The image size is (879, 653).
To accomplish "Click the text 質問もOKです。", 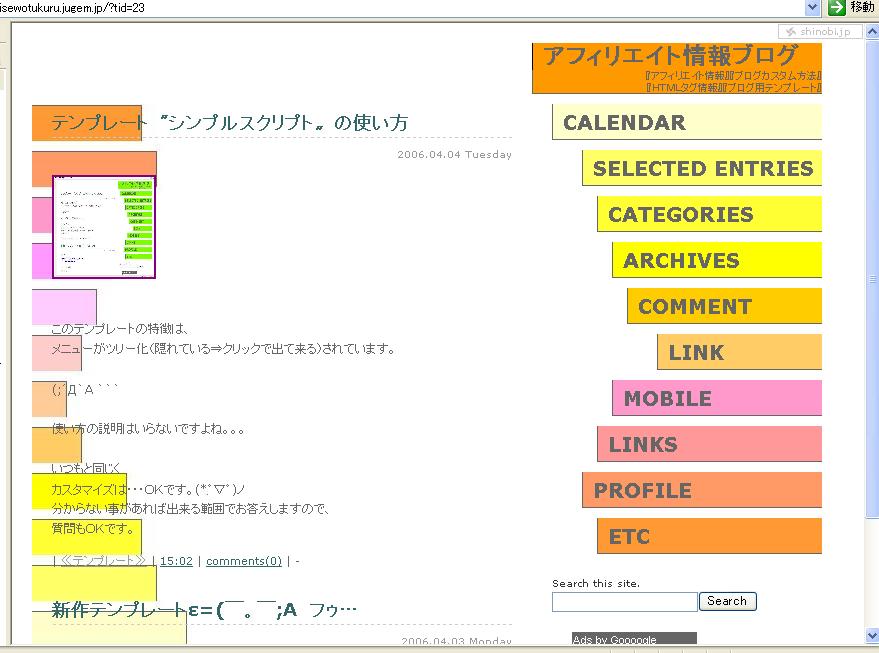I will pyautogui.click(x=92, y=528).
